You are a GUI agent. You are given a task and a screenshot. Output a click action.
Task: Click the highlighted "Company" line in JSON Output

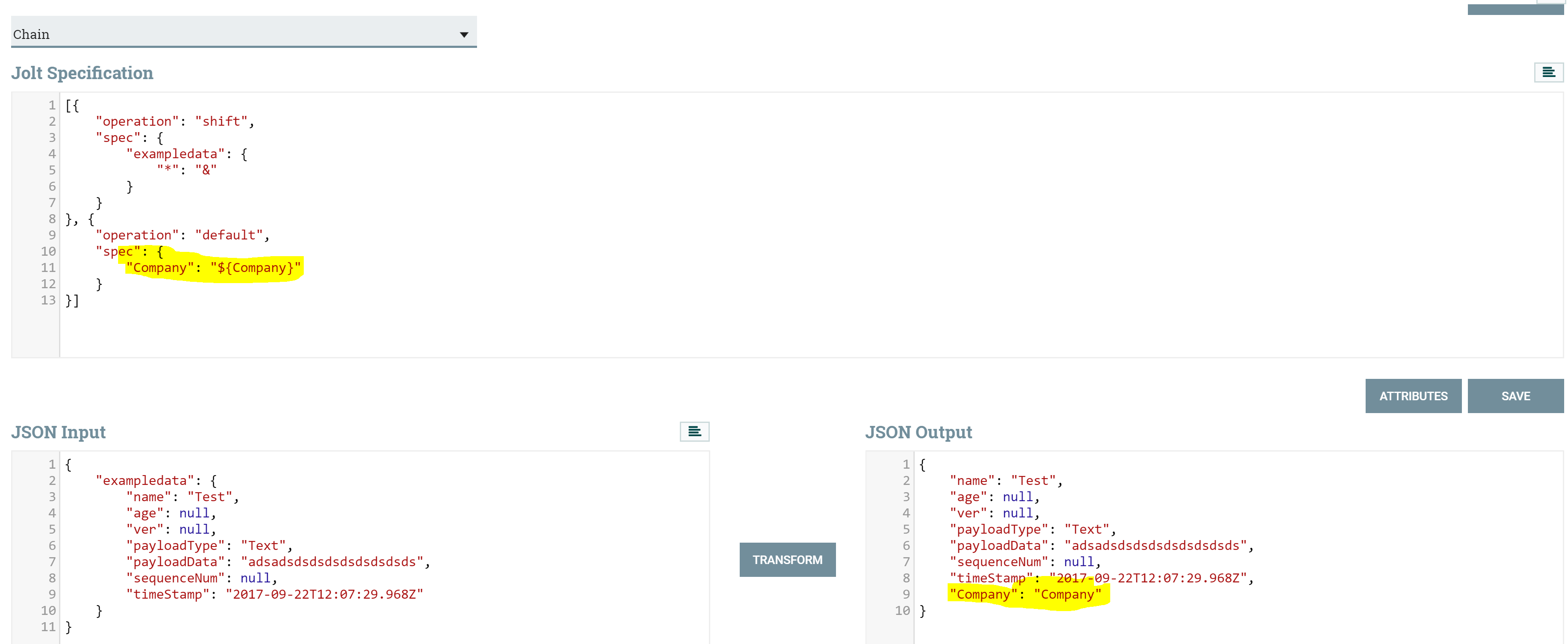coord(1025,594)
